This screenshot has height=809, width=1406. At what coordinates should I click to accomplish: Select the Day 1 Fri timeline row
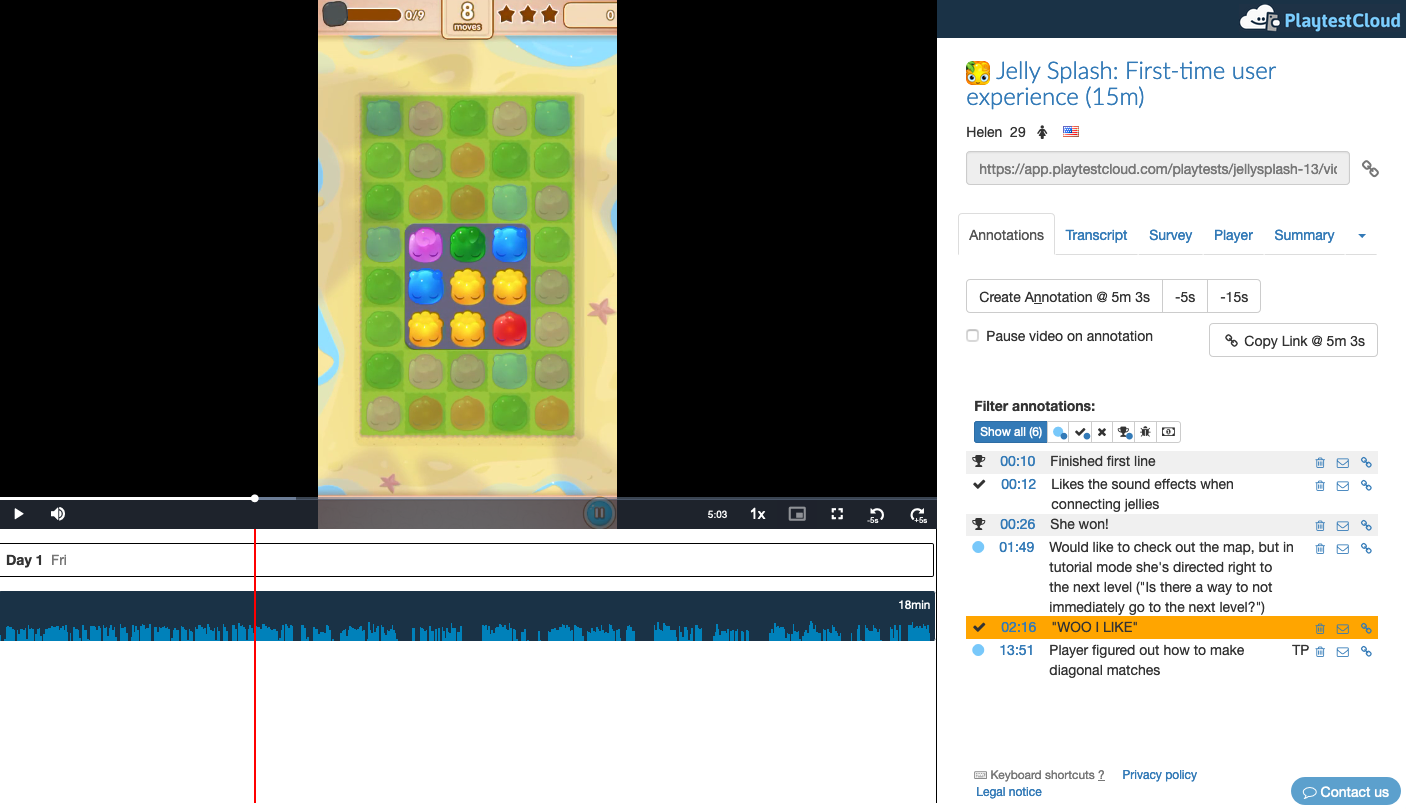[467, 560]
